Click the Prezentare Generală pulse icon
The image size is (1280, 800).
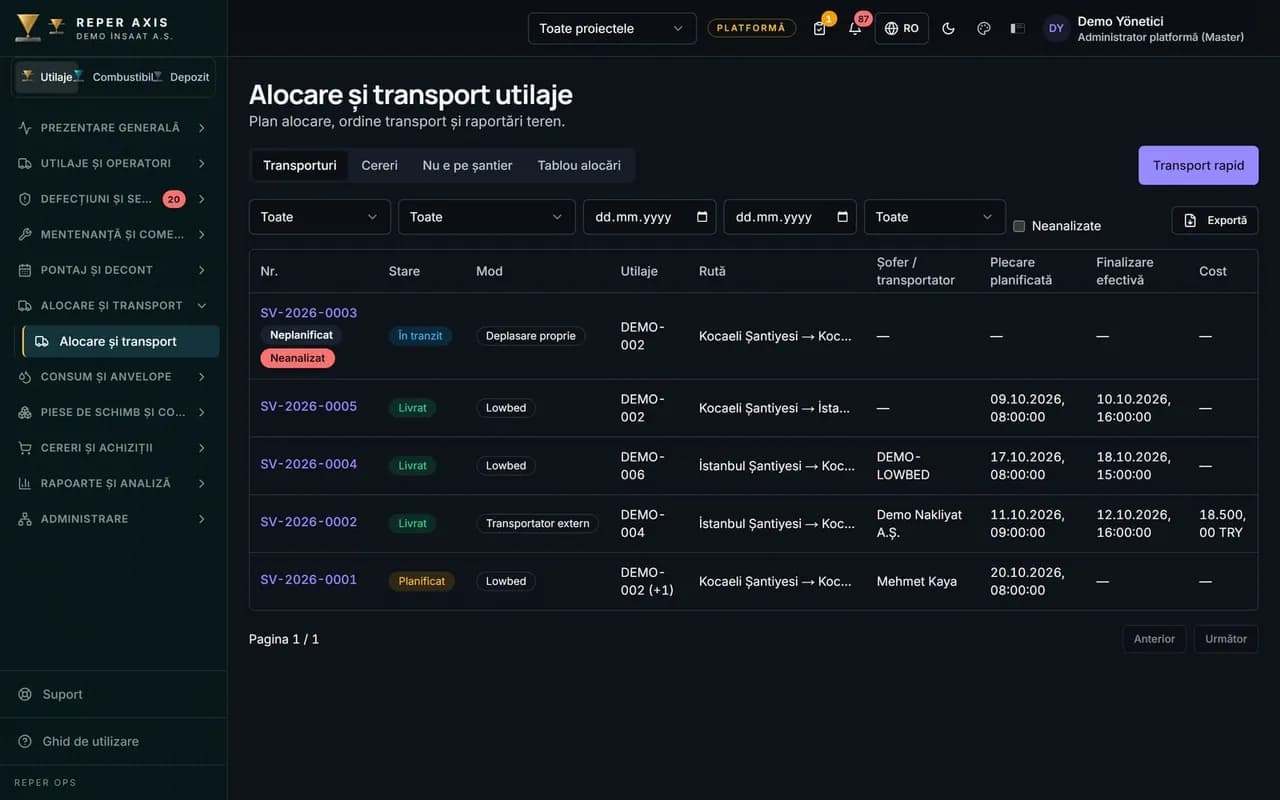coord(25,128)
